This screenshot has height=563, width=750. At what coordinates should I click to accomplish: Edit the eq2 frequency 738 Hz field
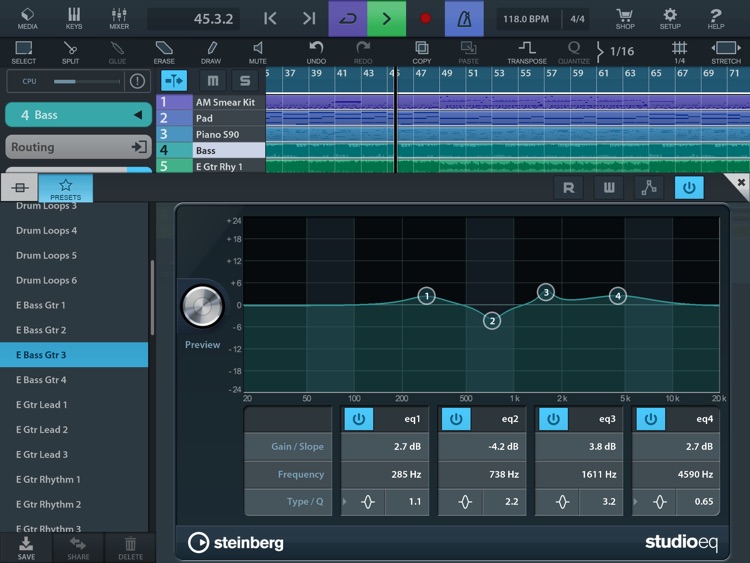tap(482, 475)
